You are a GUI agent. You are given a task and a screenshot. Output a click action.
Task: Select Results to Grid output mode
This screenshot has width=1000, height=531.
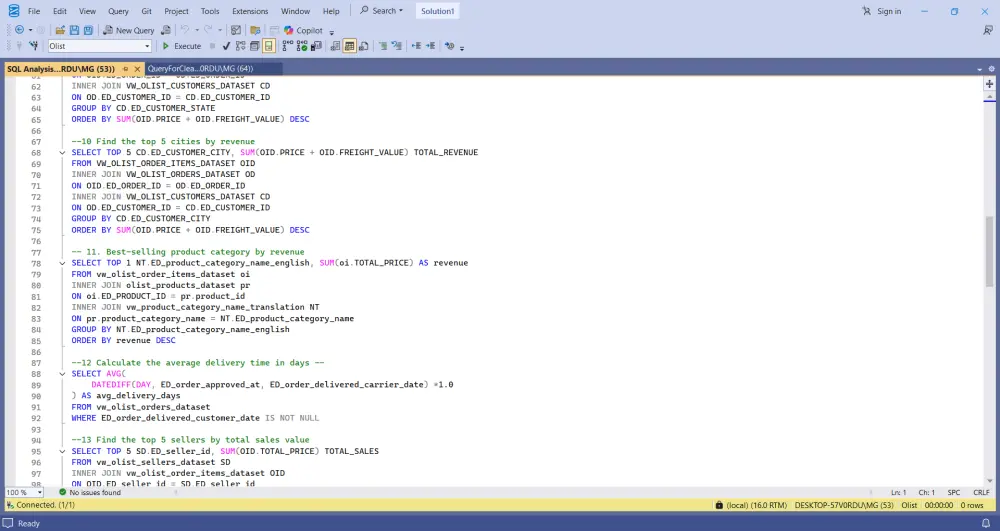[x=349, y=46]
